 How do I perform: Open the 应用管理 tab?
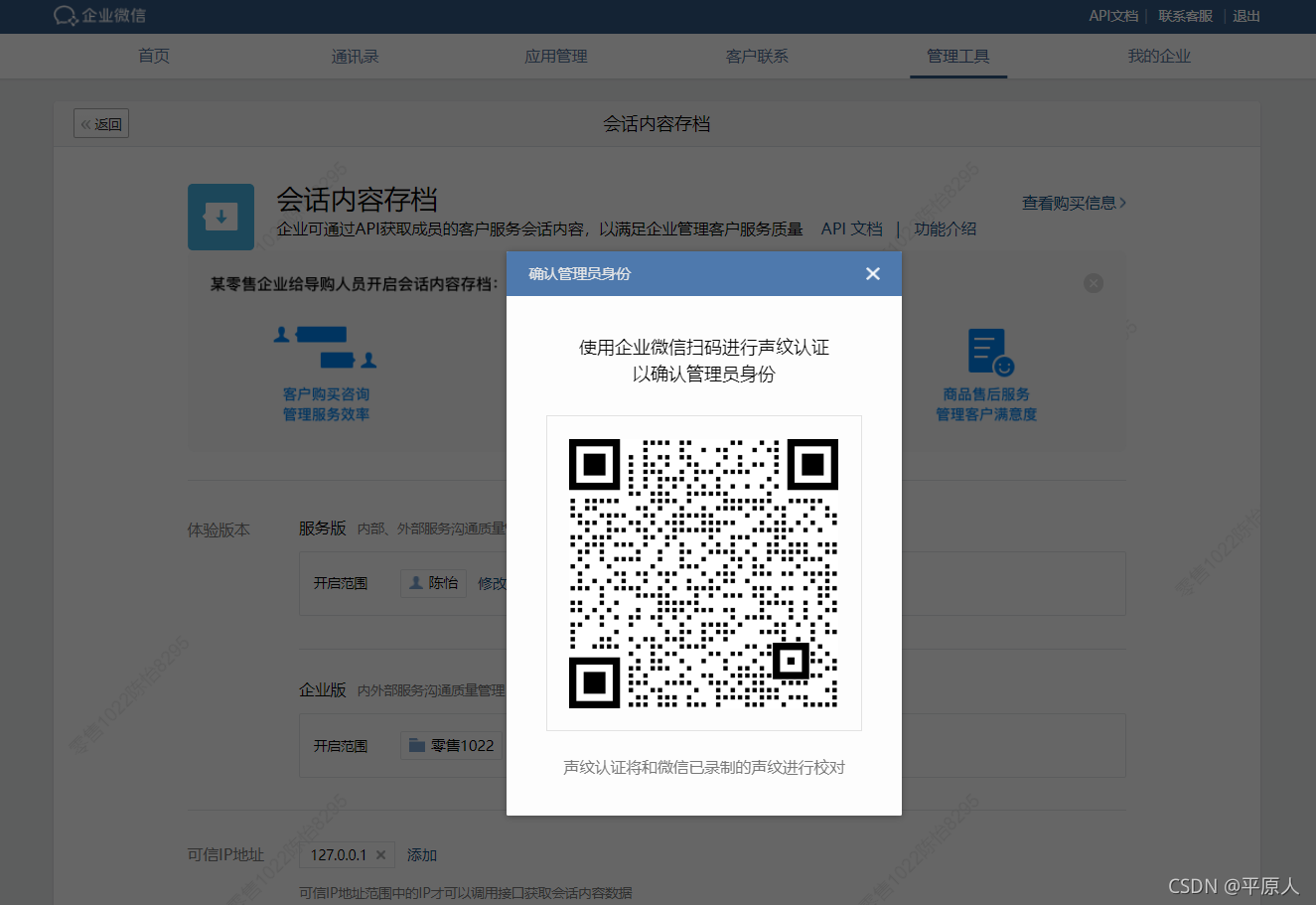(556, 56)
